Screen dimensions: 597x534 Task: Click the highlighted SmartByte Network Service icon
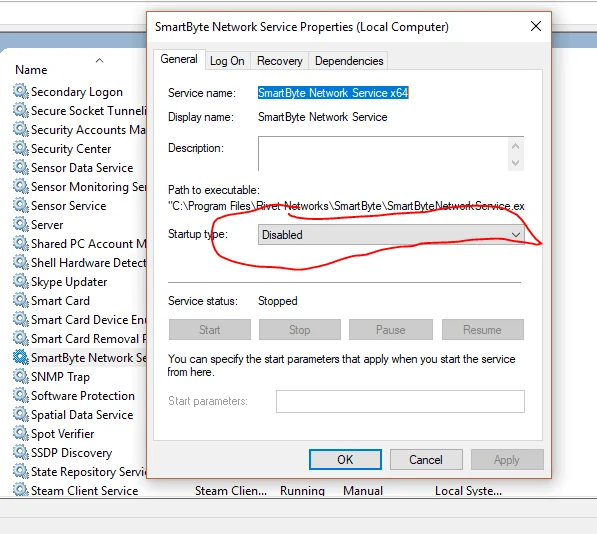click(21, 357)
